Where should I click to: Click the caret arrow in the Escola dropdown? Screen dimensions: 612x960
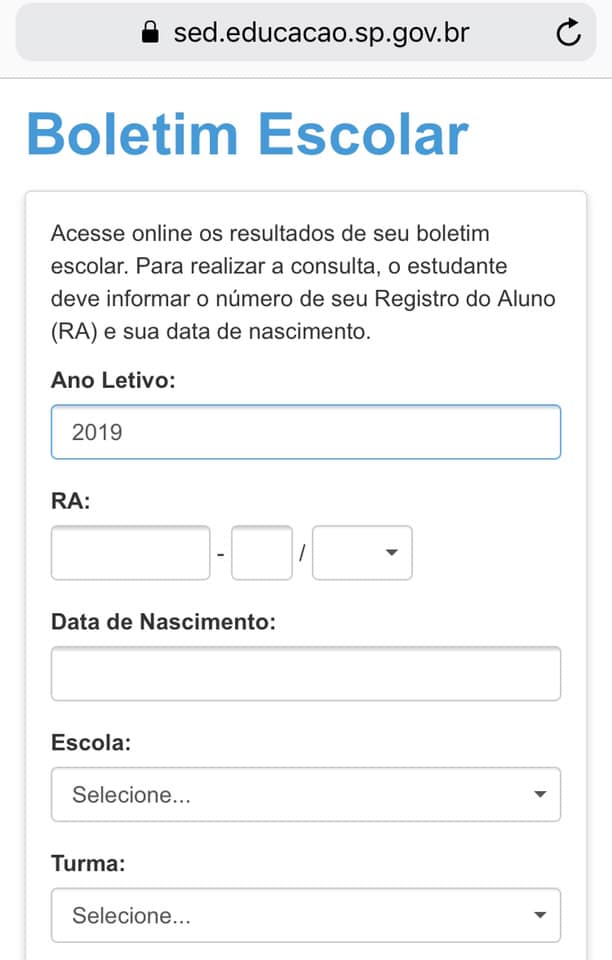coord(540,794)
